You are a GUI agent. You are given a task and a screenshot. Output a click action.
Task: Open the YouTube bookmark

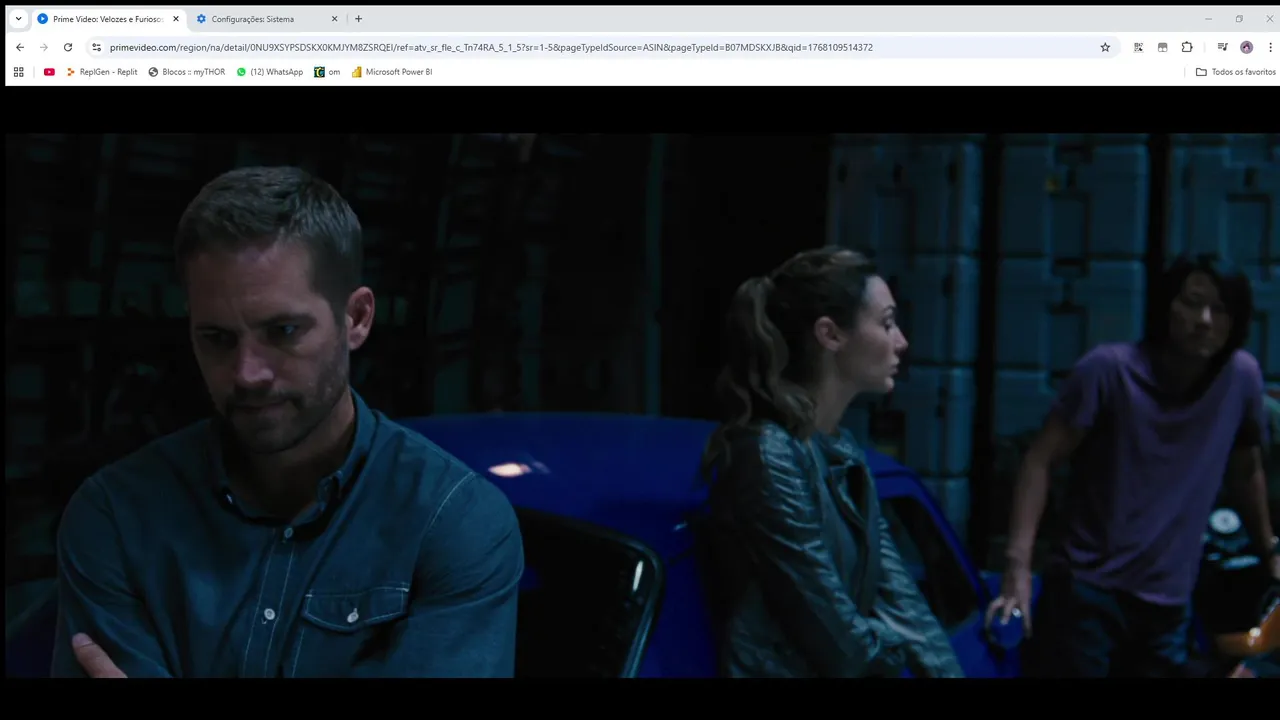tap(49, 72)
